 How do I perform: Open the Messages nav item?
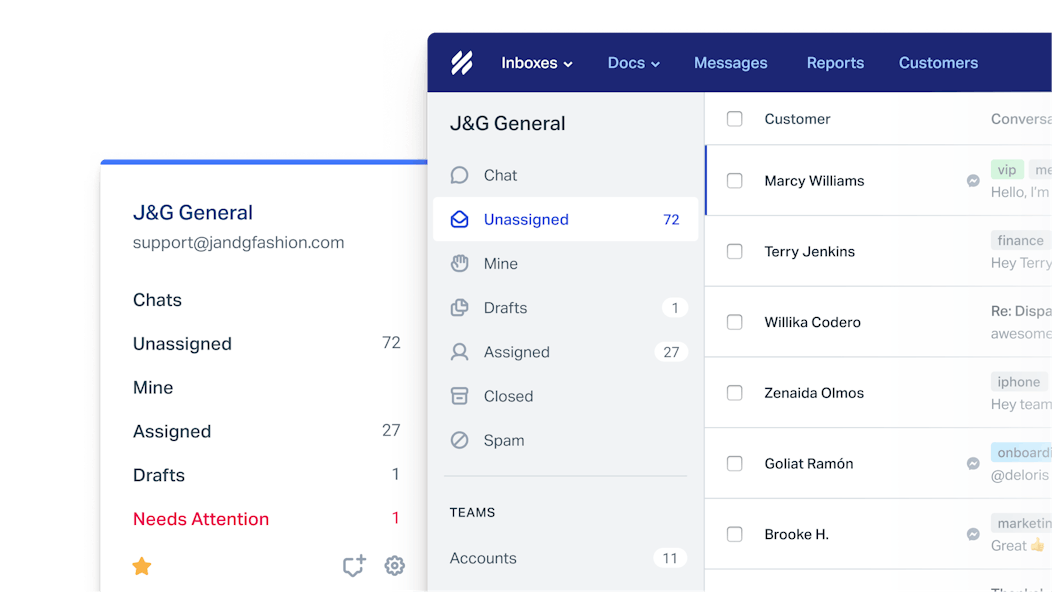coord(731,63)
